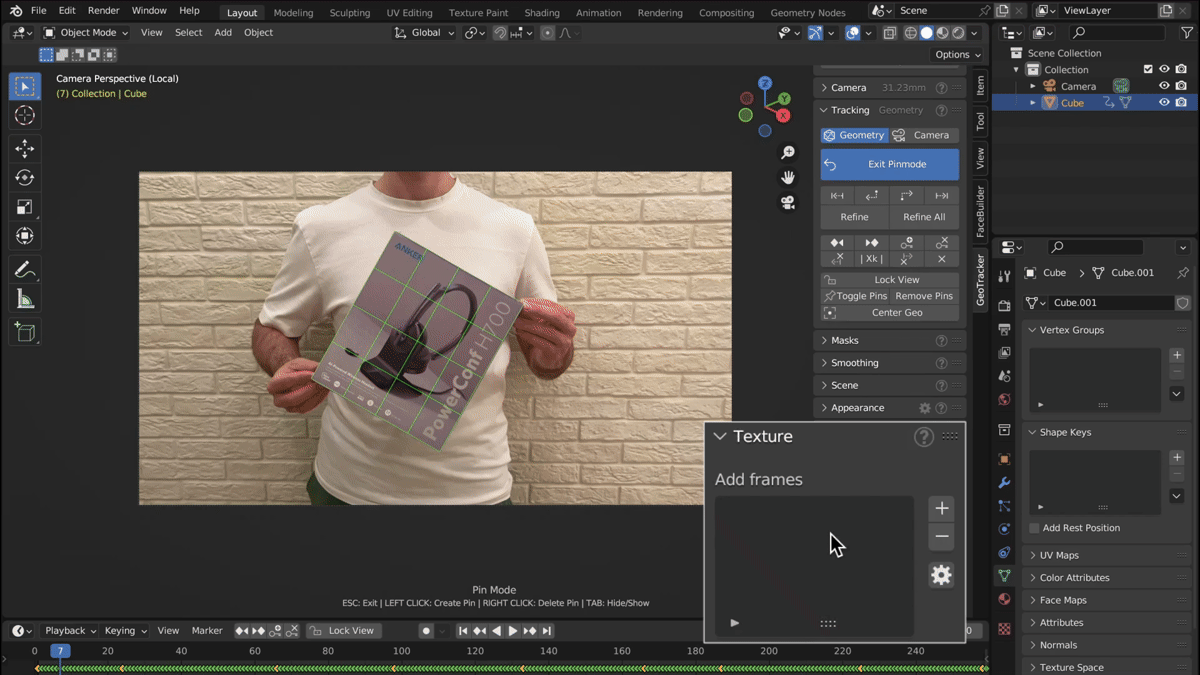Toggle camera view icon in viewport
Screen dimensions: 1200x675
788,203
